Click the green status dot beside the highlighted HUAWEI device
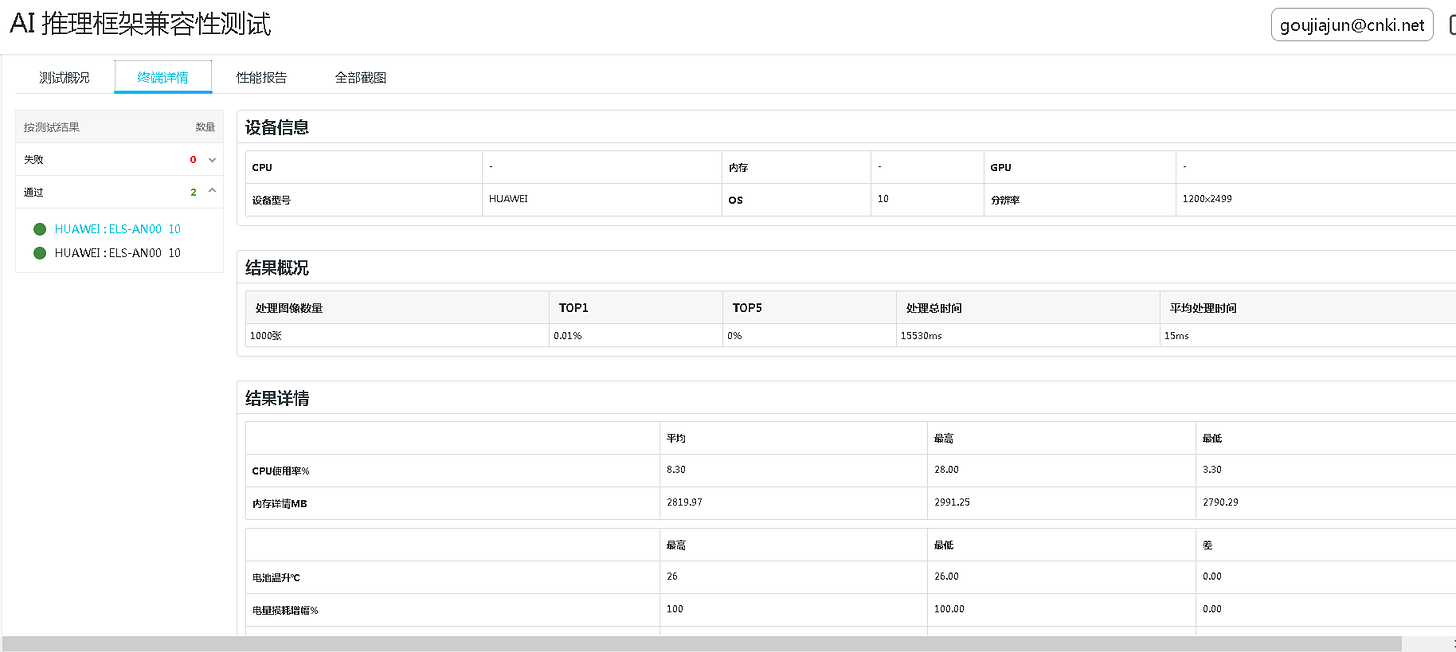The image size is (1456, 652). 39,228
